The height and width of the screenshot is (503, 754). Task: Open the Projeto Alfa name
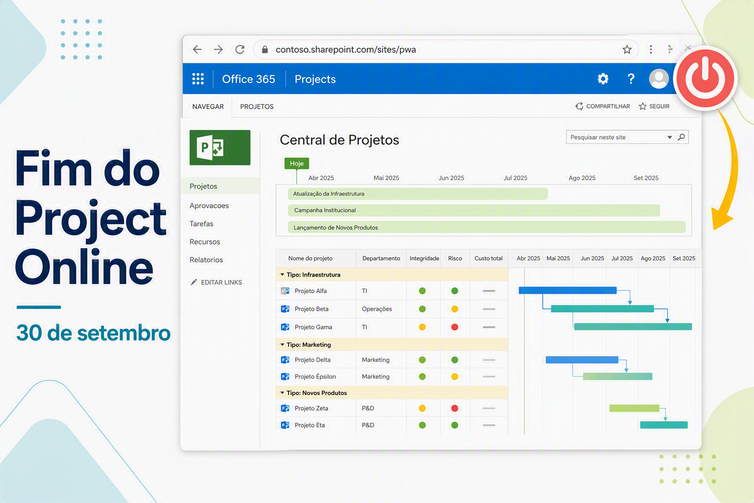pos(311,291)
